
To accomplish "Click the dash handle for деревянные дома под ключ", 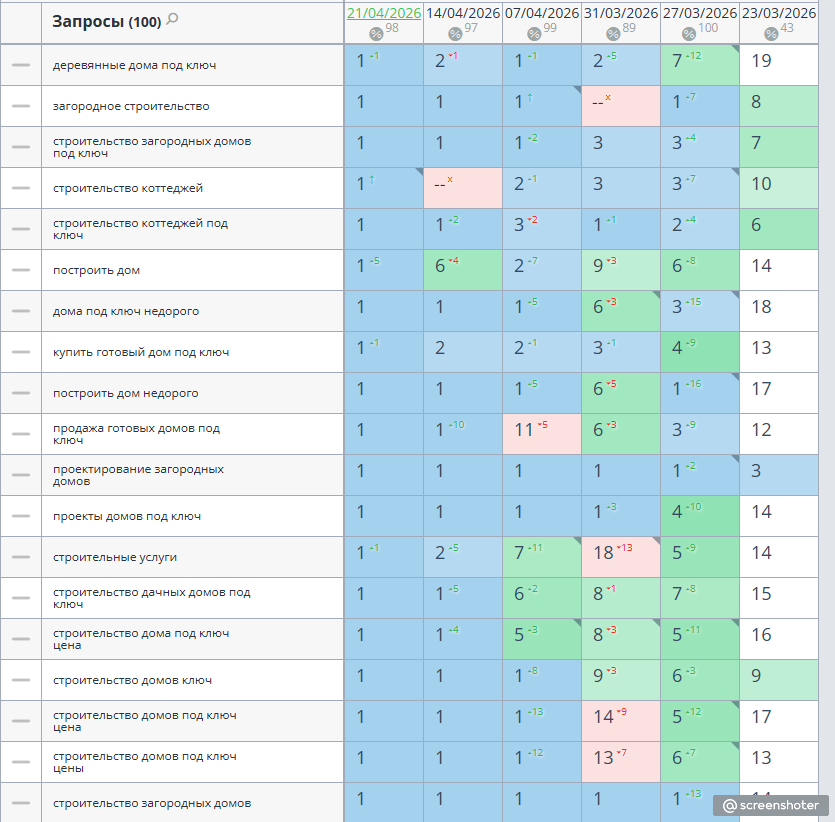I will [21, 65].
